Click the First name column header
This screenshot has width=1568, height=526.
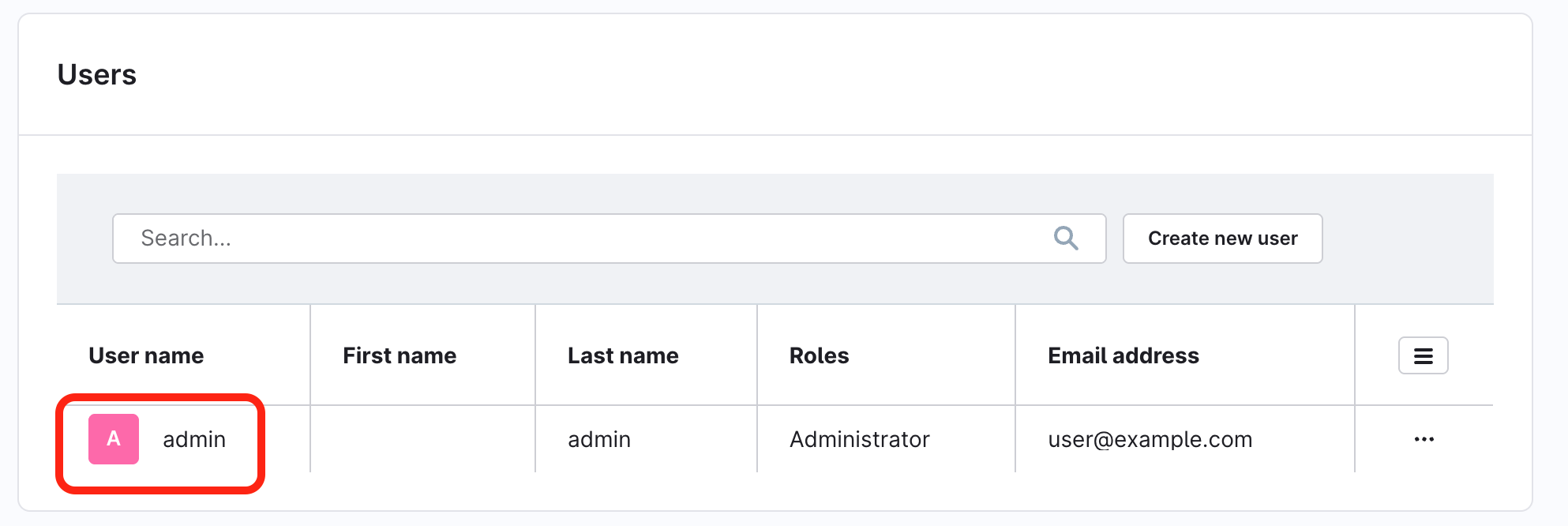tap(400, 355)
